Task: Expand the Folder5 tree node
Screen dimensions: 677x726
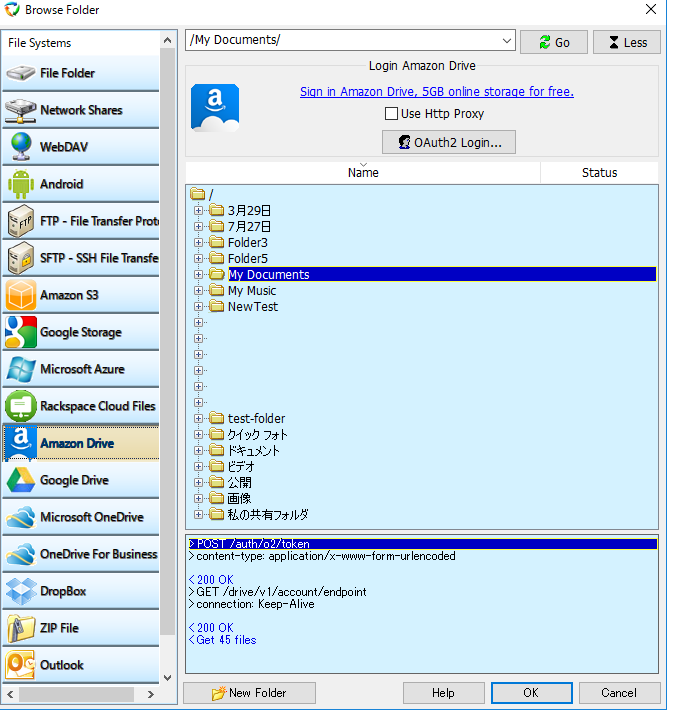Action: (198, 258)
